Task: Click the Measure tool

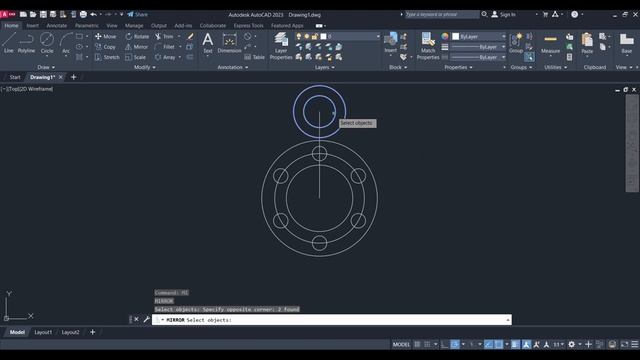Action: [550, 42]
